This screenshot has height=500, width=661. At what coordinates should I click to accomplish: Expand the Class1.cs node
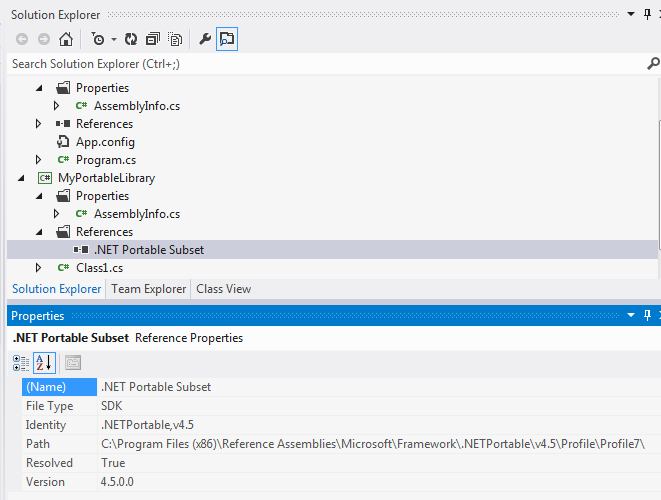tap(38, 268)
